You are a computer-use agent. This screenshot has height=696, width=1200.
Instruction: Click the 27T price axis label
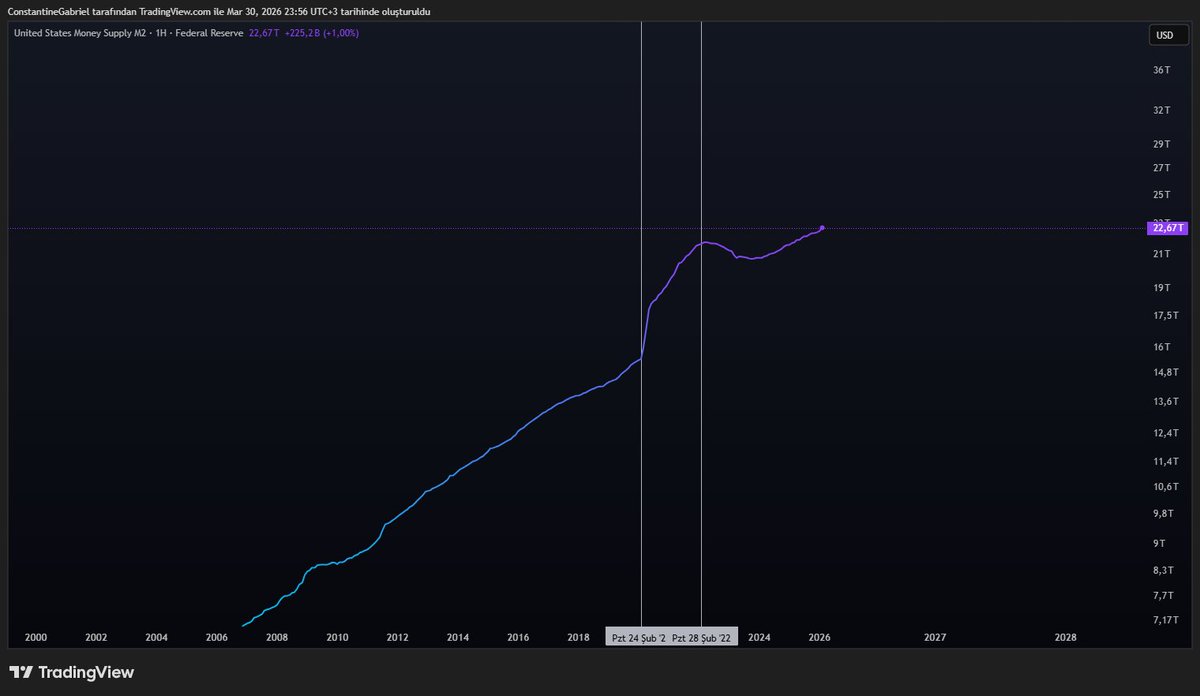click(x=1161, y=168)
